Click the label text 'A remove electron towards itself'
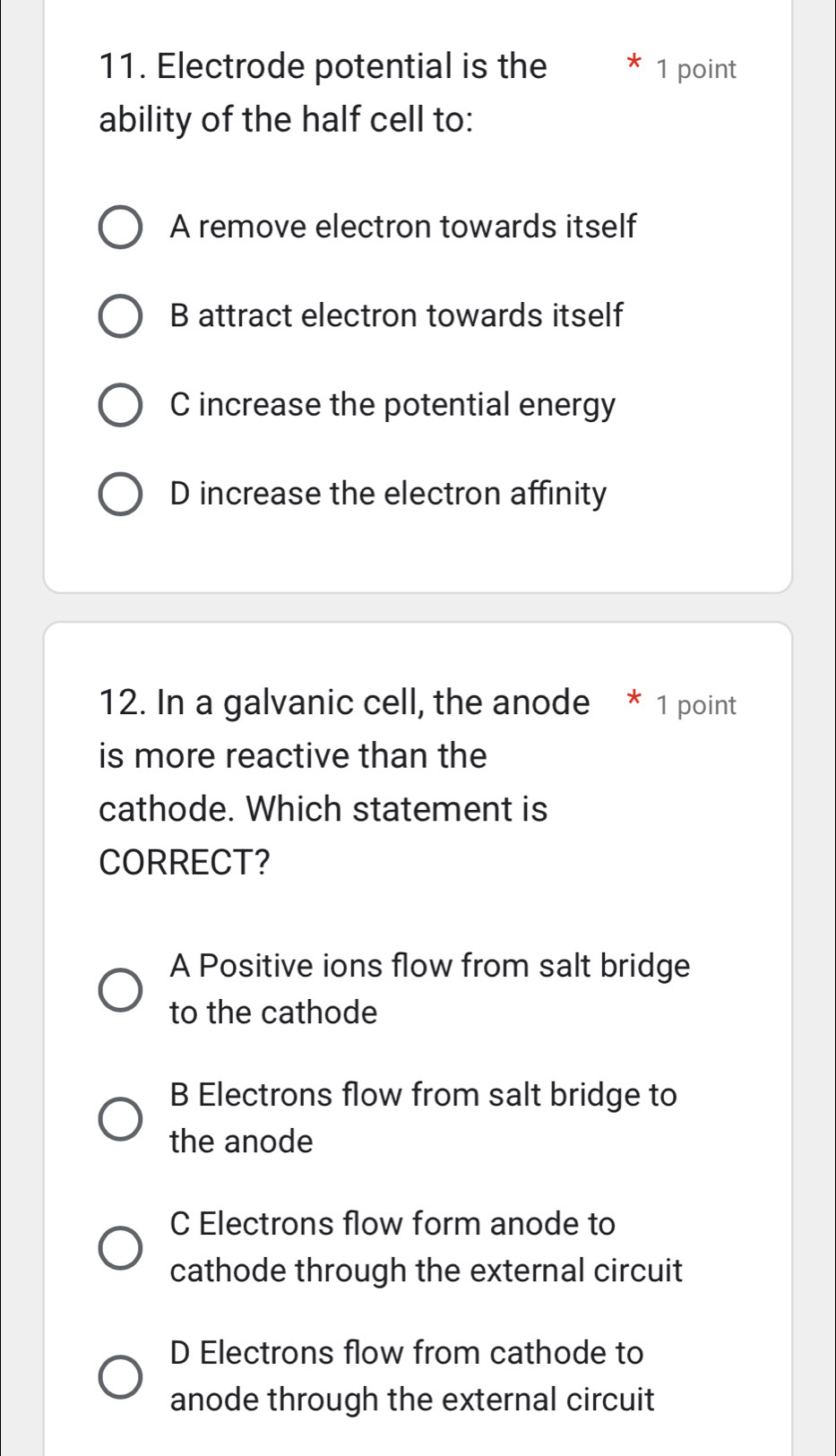Image resolution: width=836 pixels, height=1456 pixels. 402,227
